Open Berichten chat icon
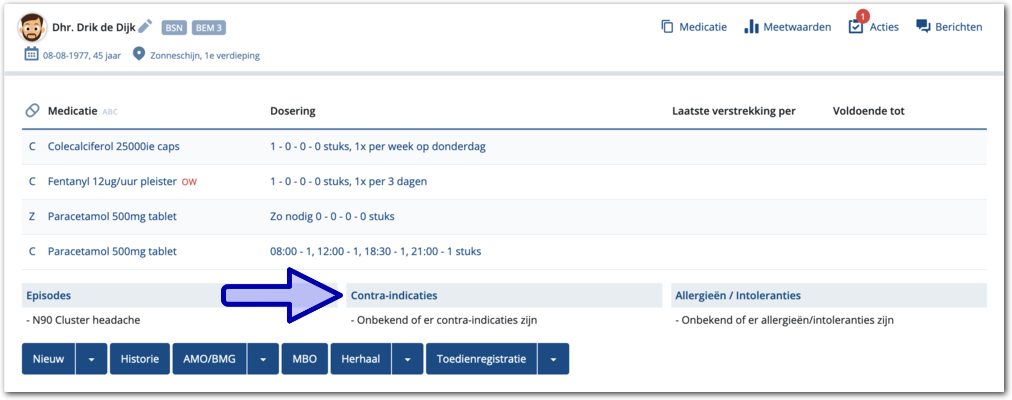Image resolution: width=1012 pixels, height=400 pixels. [x=923, y=27]
